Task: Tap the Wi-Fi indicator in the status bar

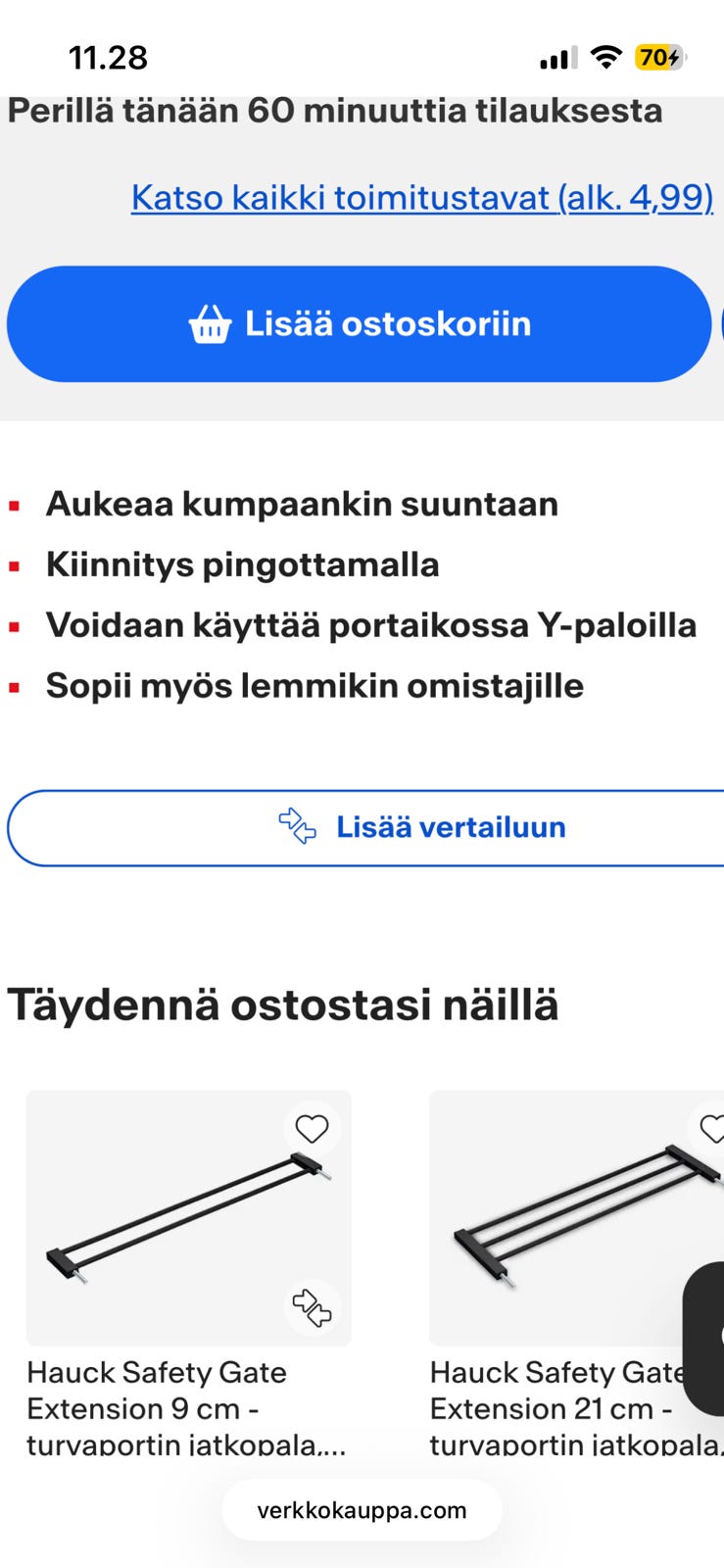Action: pos(606,58)
